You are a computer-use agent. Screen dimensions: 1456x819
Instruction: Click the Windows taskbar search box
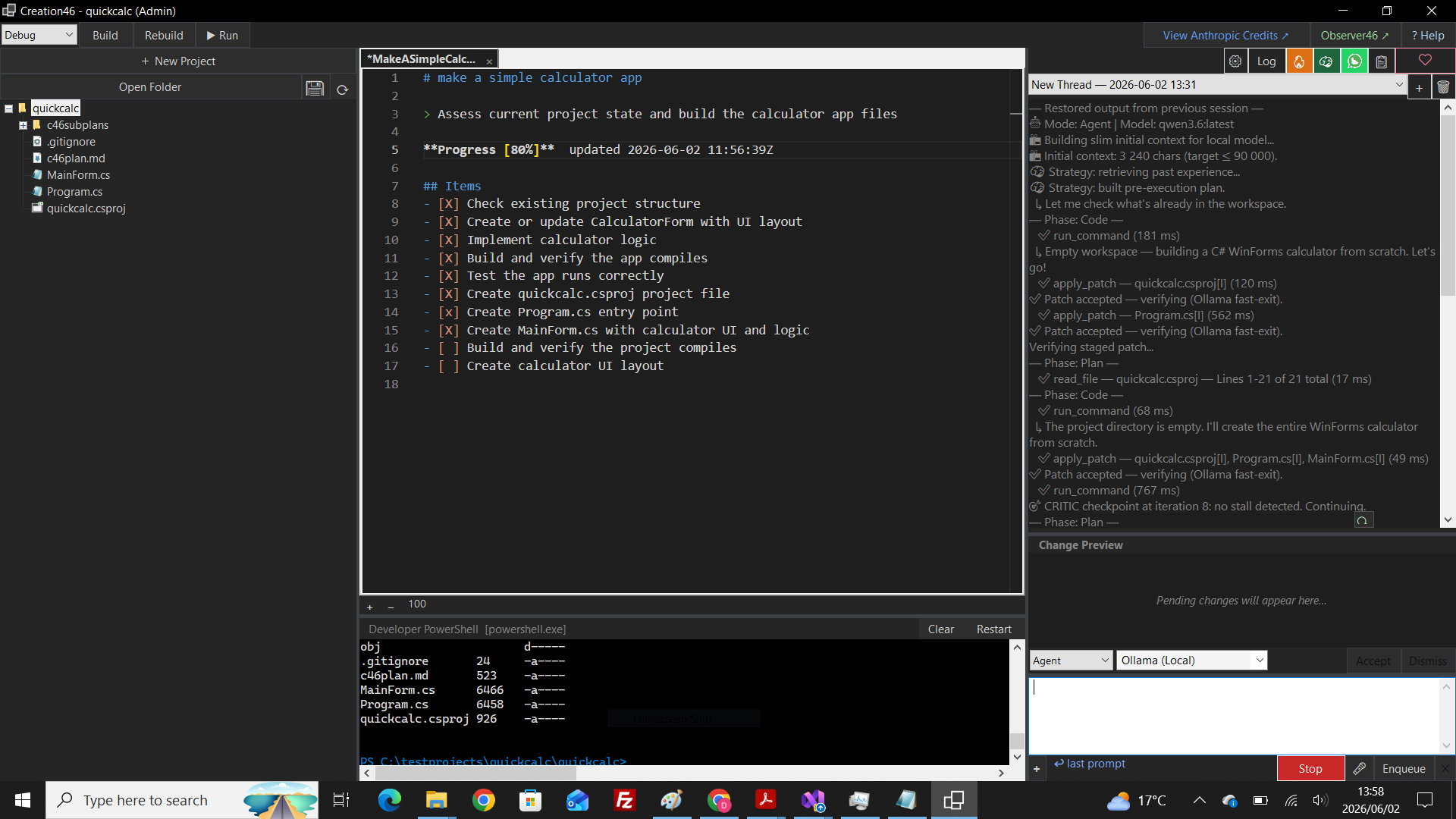tap(182, 800)
